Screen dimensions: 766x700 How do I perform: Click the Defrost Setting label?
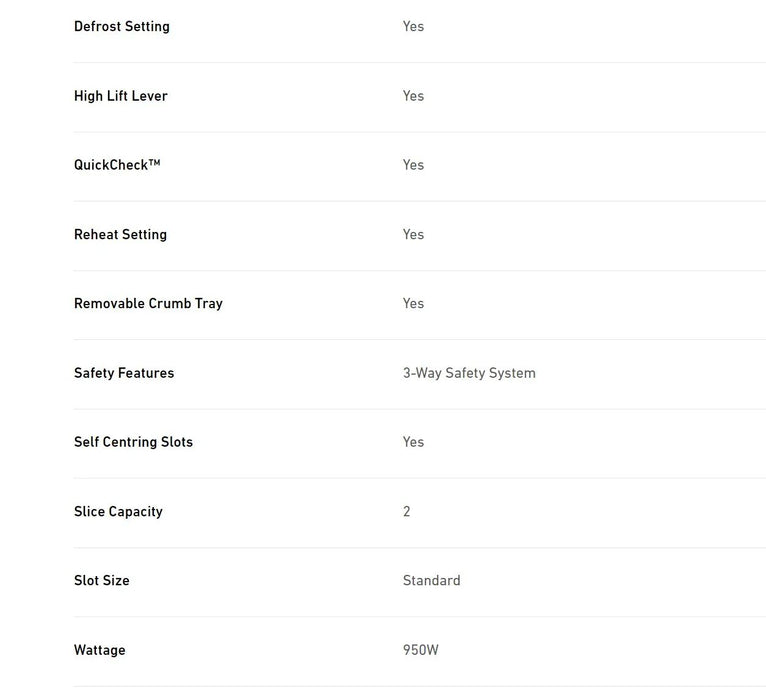[x=121, y=27]
